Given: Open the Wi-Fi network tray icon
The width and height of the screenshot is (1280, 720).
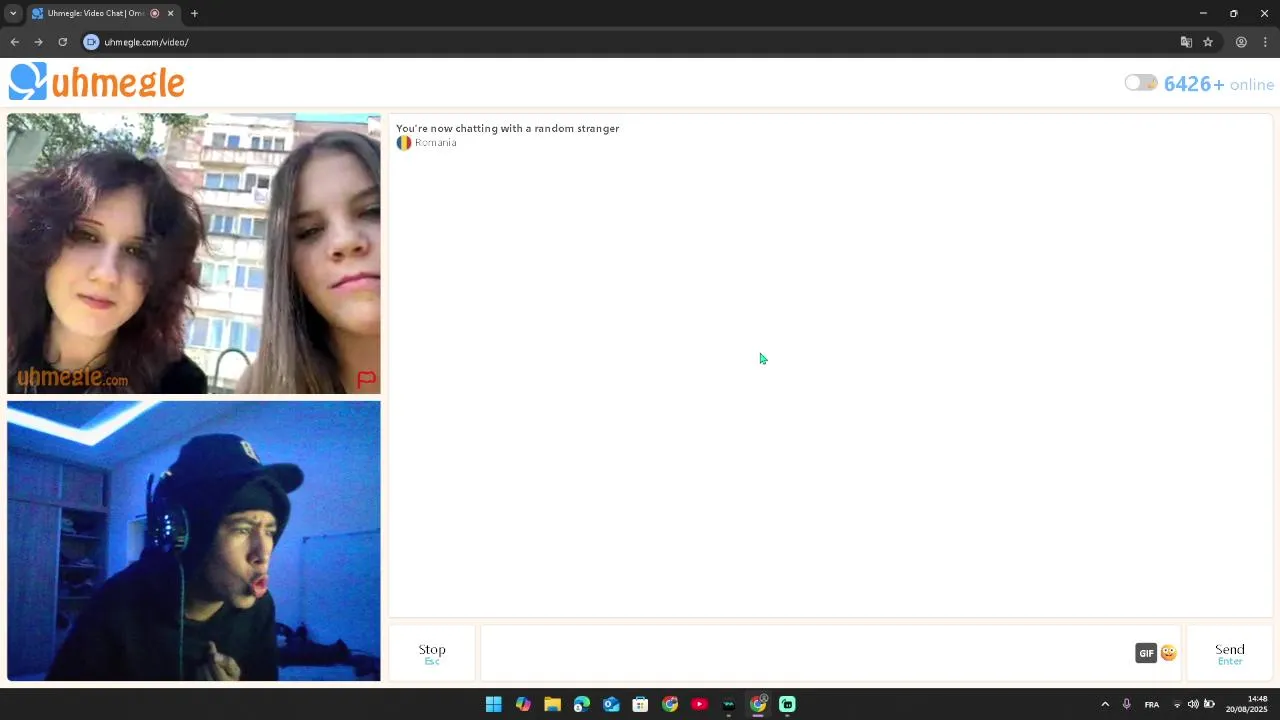Looking at the screenshot, I should [1177, 704].
